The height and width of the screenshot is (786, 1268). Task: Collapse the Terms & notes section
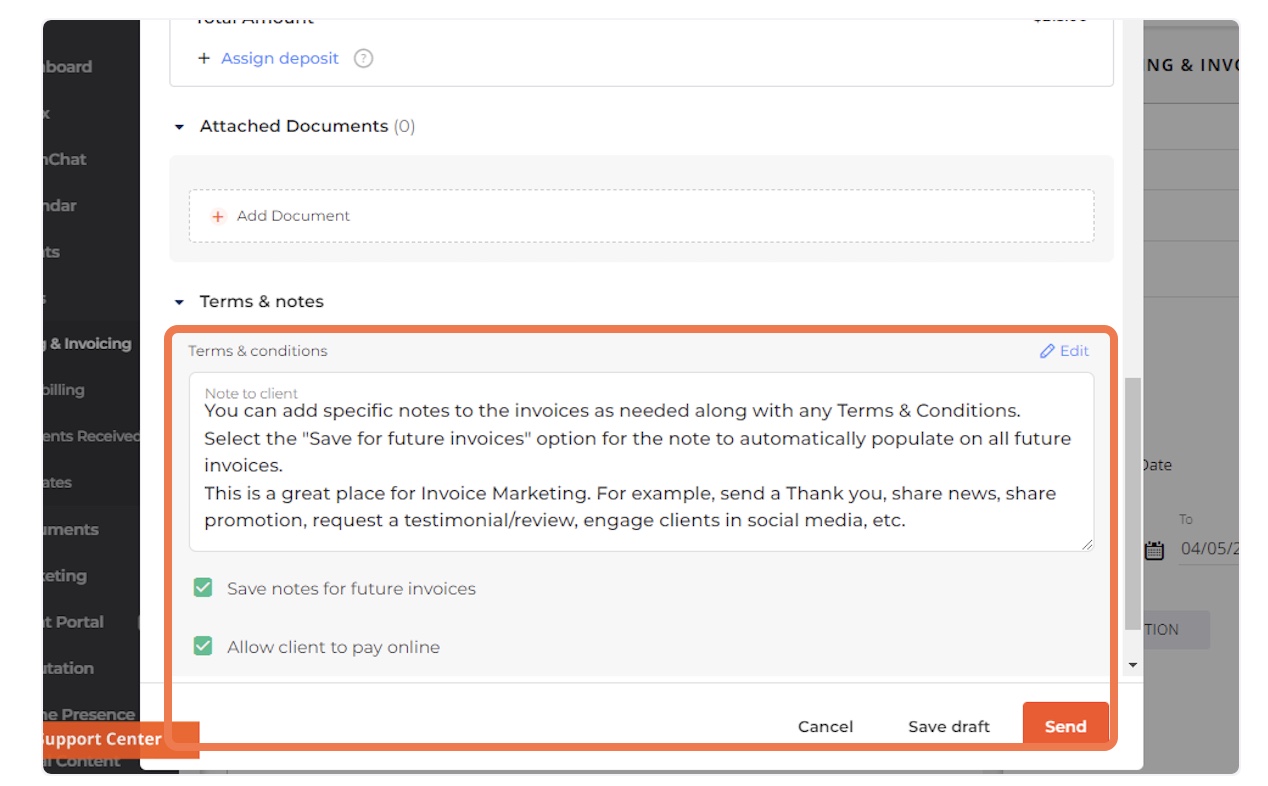(180, 302)
